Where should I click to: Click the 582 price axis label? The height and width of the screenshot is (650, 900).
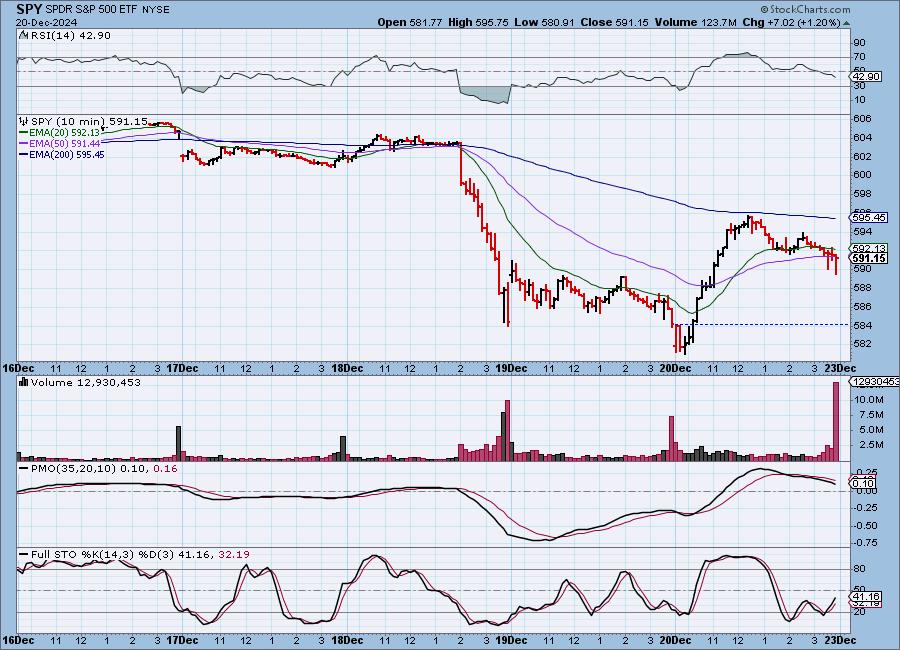click(862, 344)
